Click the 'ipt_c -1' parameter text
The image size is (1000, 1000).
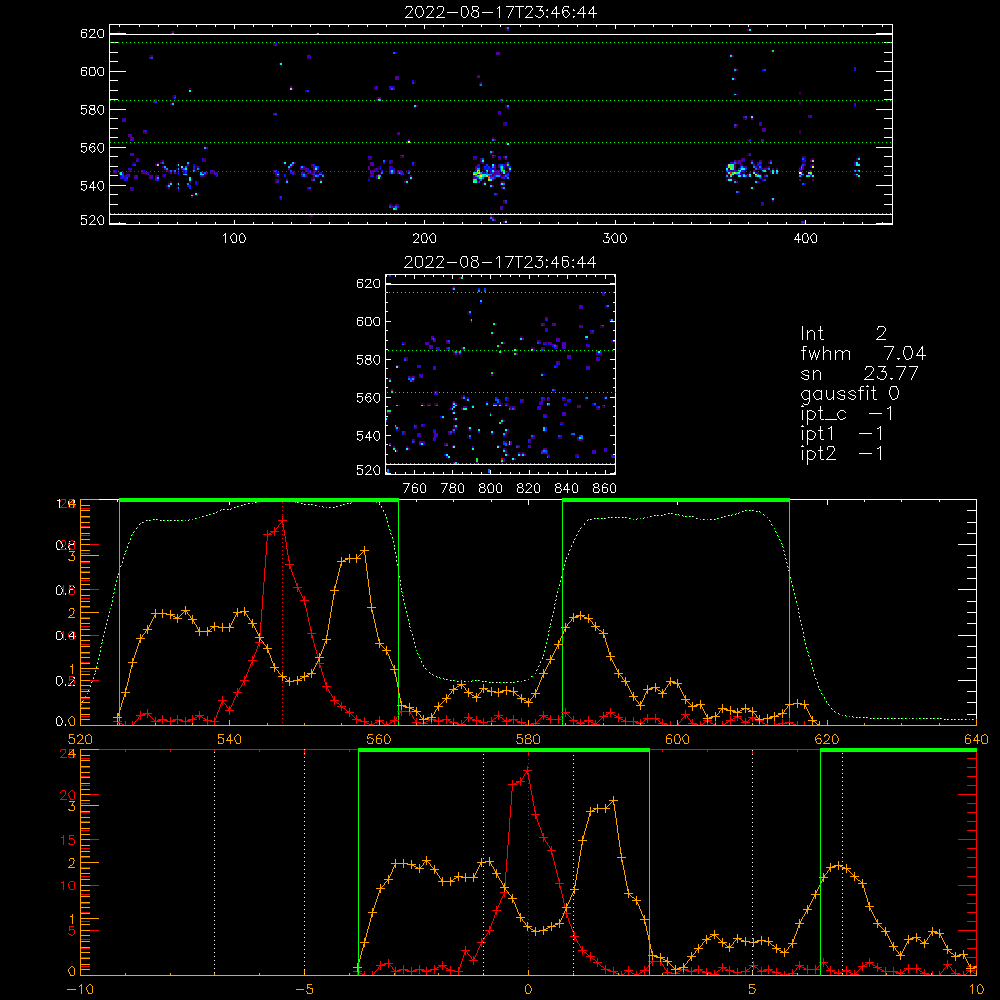tap(847, 414)
